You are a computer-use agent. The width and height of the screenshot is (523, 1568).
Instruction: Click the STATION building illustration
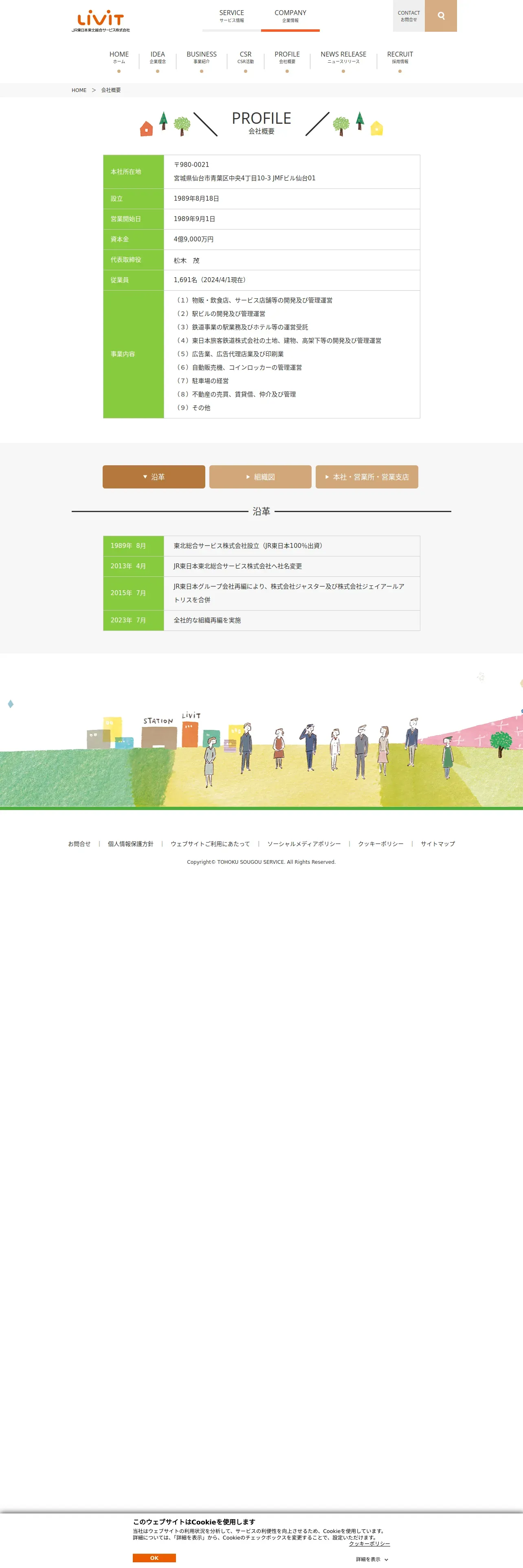[x=159, y=733]
